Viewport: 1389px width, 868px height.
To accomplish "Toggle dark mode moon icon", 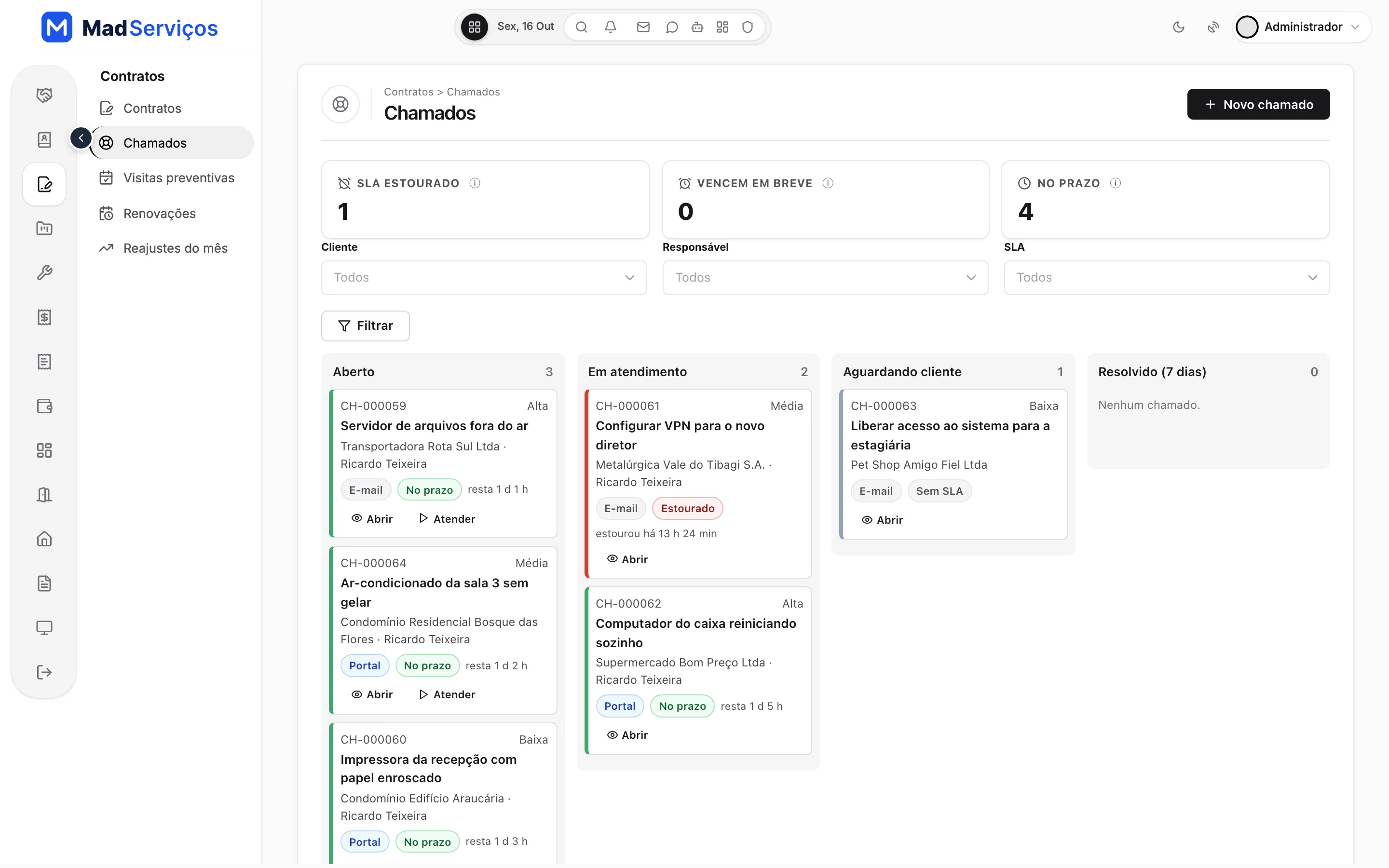I will 1178,27.
